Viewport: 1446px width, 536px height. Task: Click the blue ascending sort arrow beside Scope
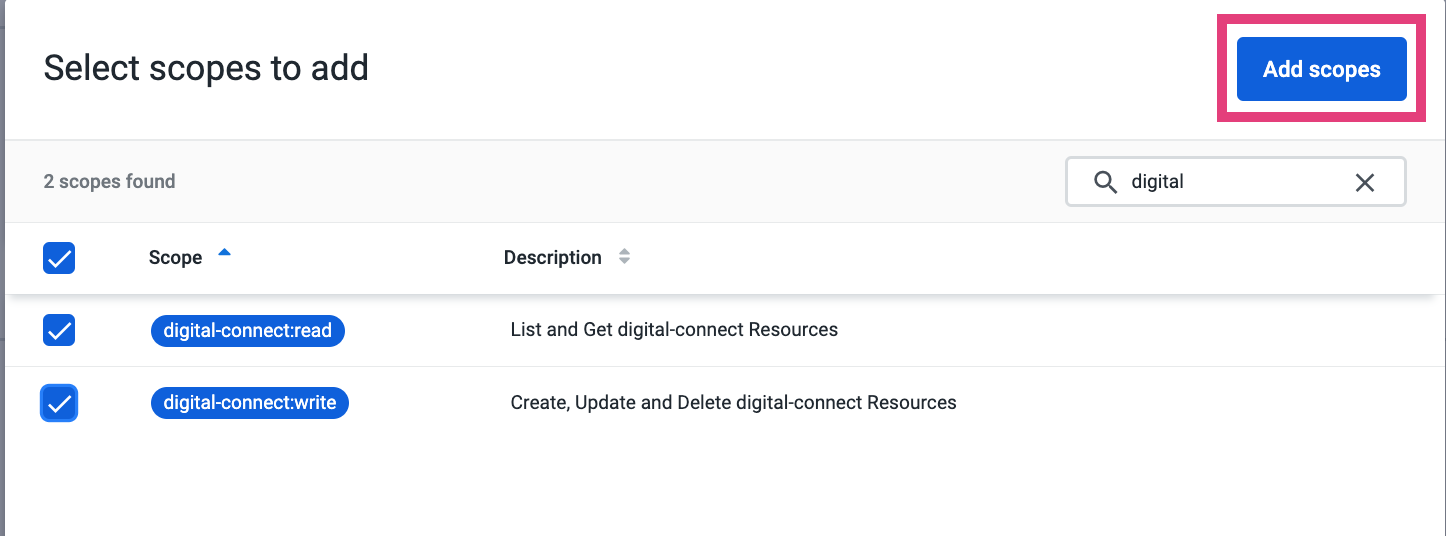click(x=224, y=253)
